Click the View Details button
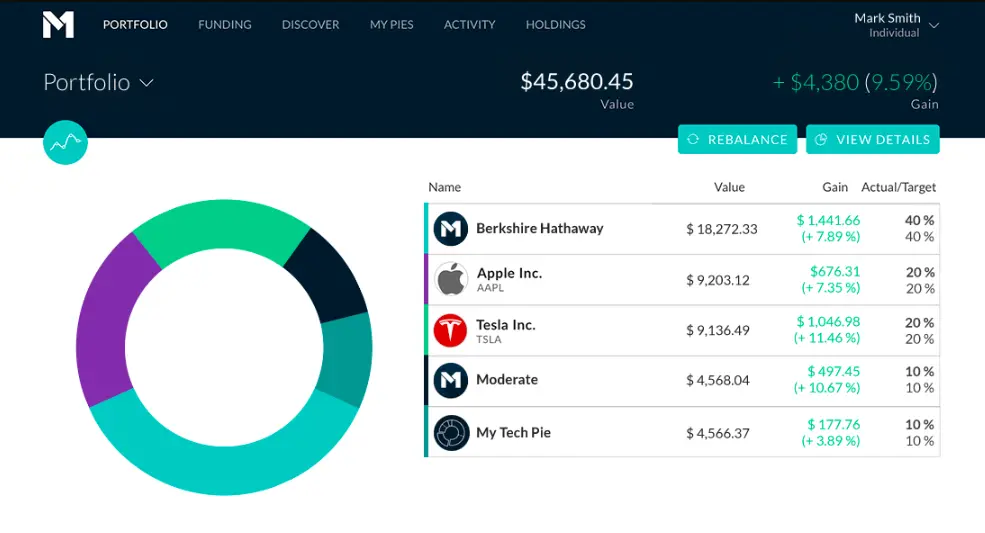This screenshot has width=985, height=533. tap(873, 140)
